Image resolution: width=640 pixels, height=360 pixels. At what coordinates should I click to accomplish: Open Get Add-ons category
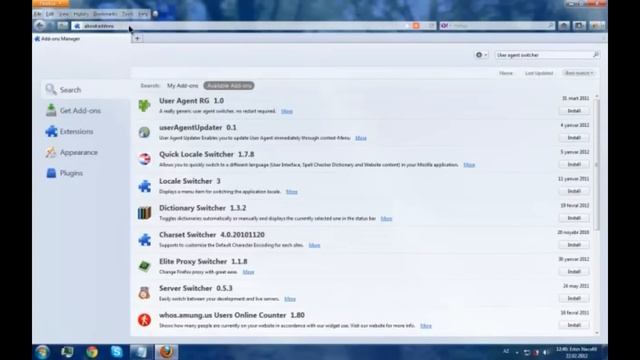[x=85, y=111]
